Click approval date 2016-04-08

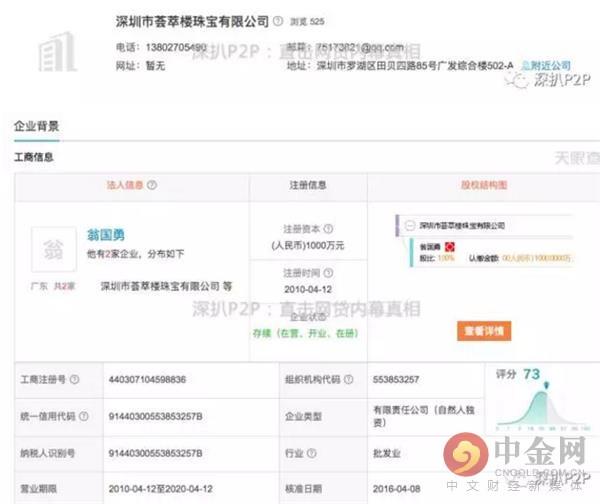coord(396,489)
